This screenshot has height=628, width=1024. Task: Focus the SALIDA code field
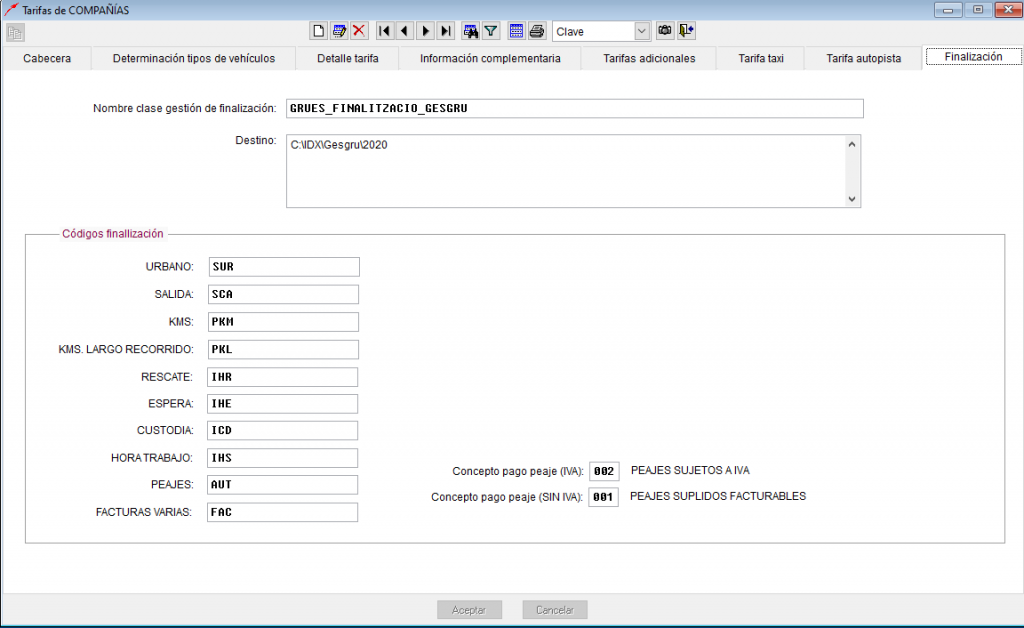point(283,294)
